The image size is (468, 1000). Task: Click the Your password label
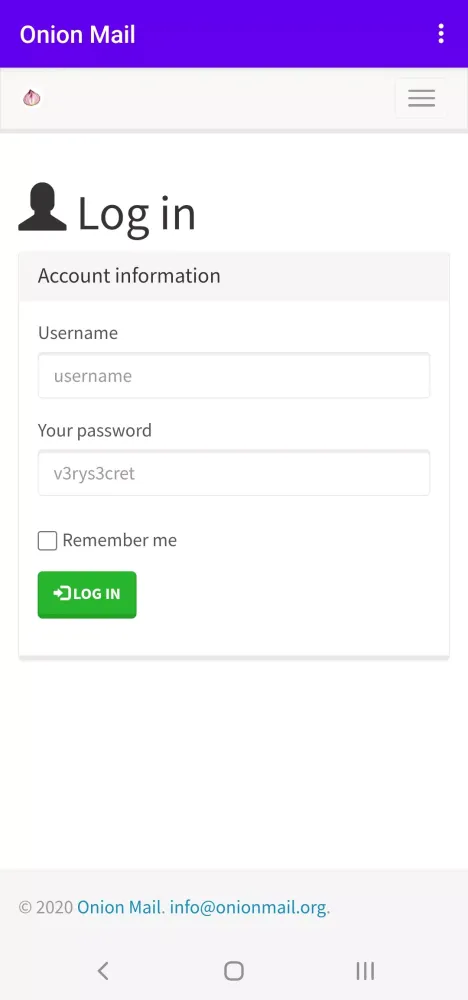(94, 430)
